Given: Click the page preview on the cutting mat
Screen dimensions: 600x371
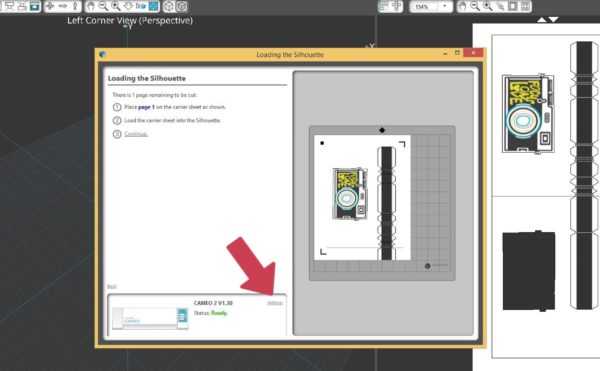Looking at the screenshot, I should [x=362, y=197].
